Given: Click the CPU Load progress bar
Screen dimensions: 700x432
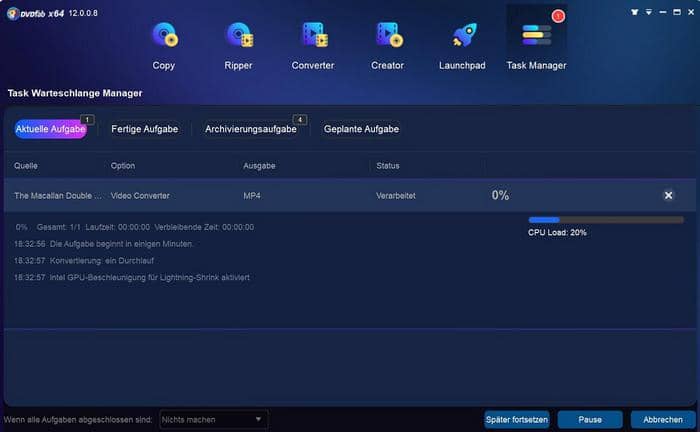Looking at the screenshot, I should click(x=606, y=220).
